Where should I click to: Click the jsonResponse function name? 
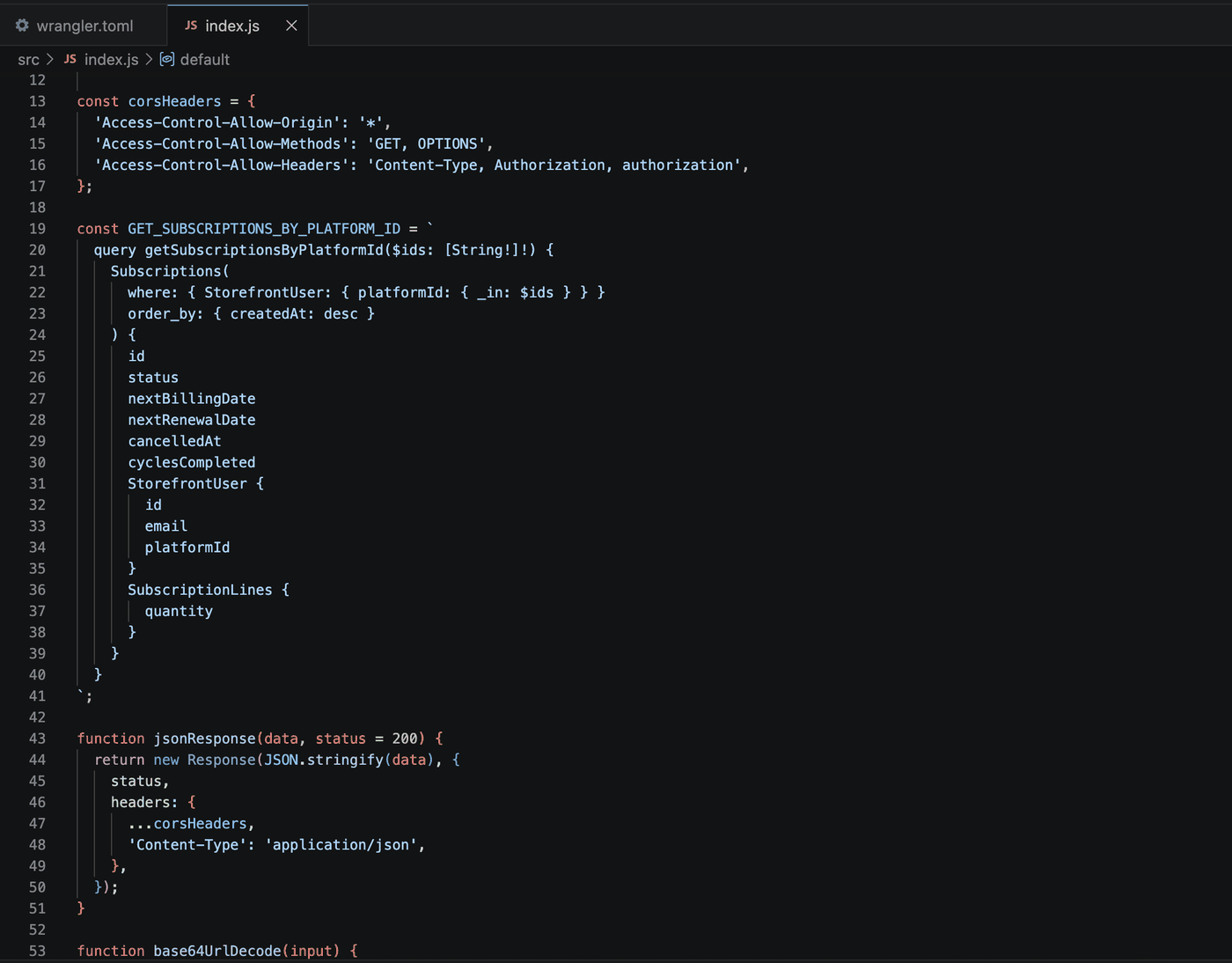(205, 739)
